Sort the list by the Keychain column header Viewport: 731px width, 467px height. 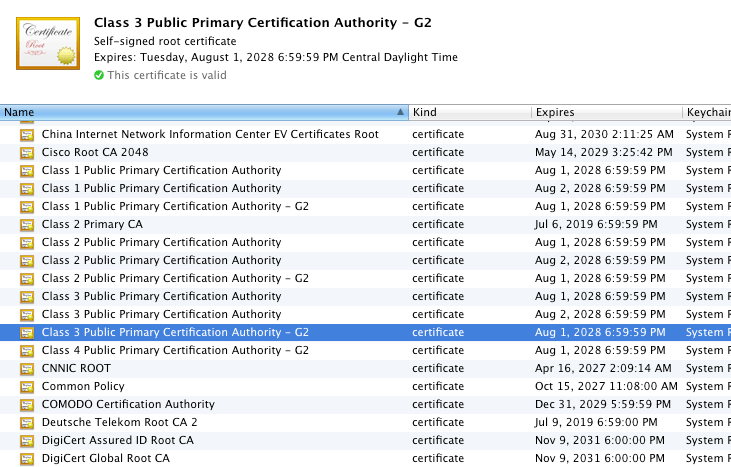707,112
